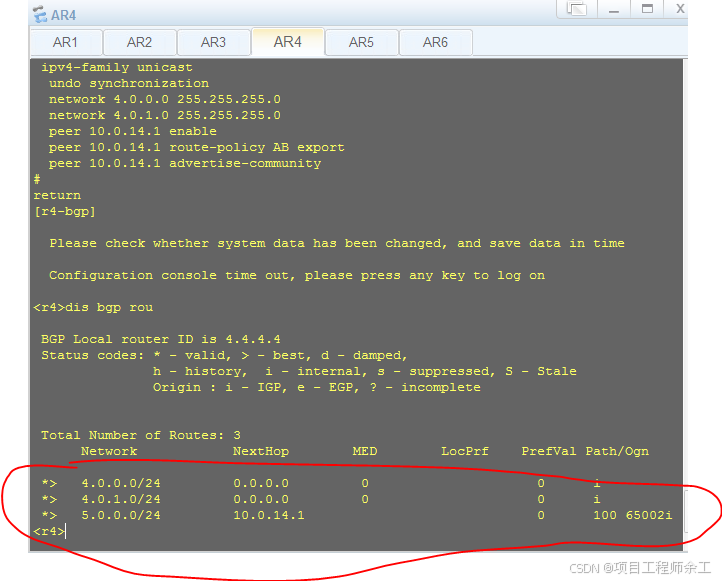722x581 pixels.
Task: Switch to the AR3 tab
Action: click(x=214, y=42)
